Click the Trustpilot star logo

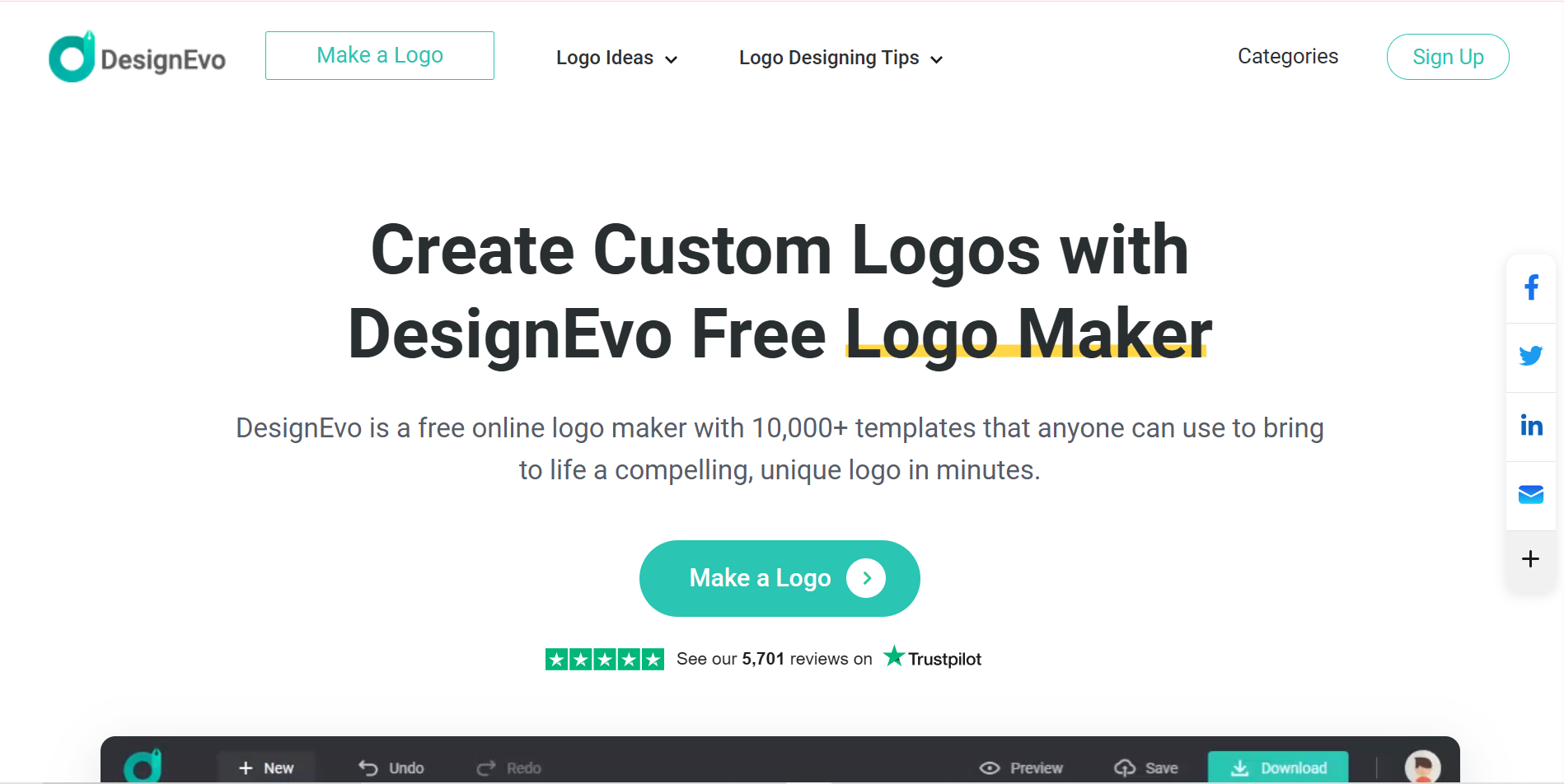coord(894,656)
